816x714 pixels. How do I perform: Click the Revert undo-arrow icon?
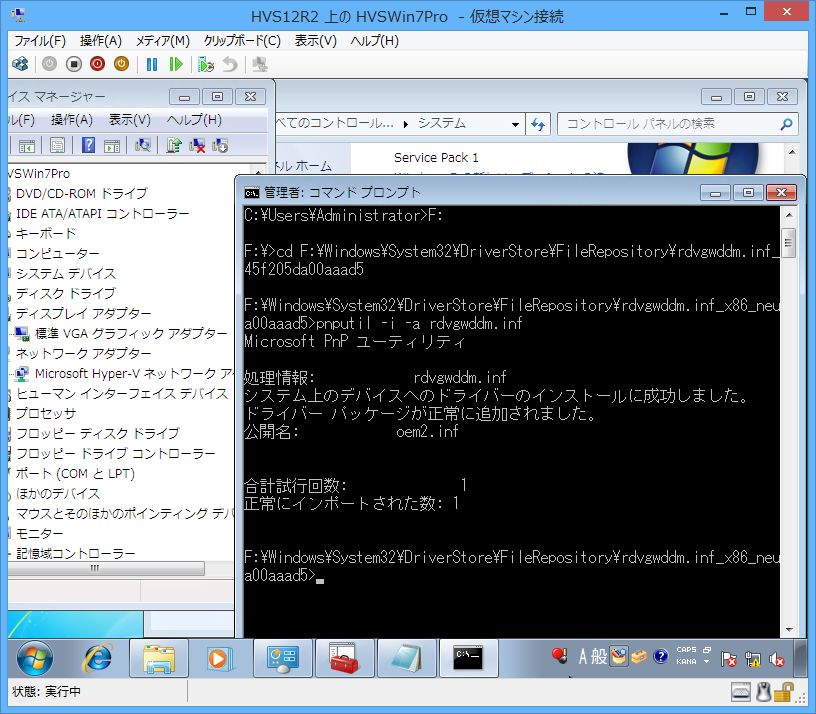pyautogui.click(x=230, y=64)
